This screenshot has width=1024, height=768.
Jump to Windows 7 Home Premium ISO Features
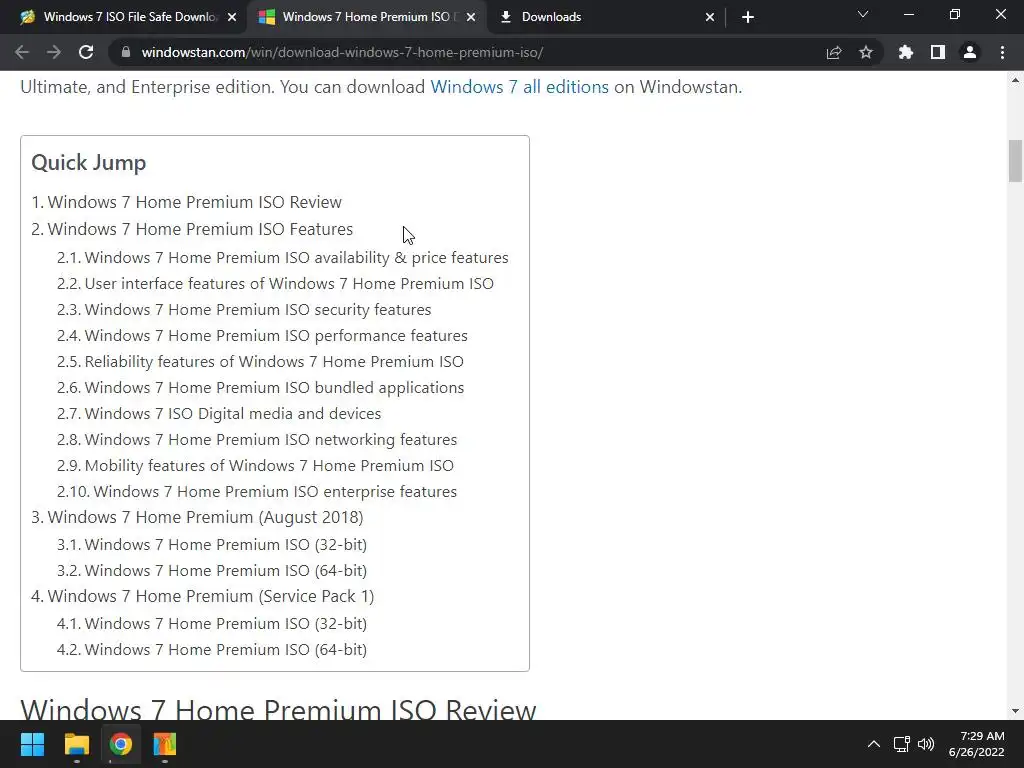[200, 229]
